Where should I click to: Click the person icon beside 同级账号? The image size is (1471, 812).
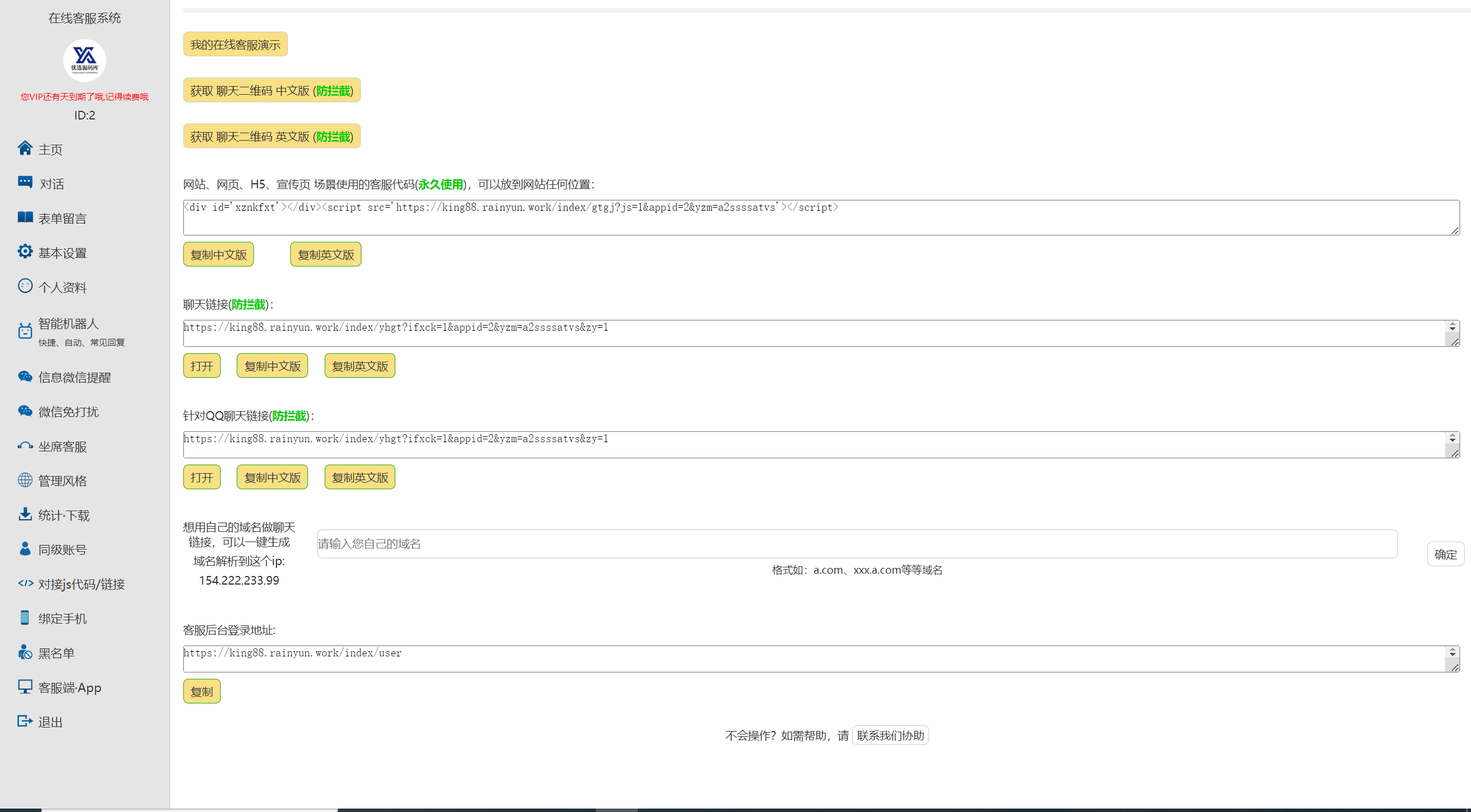tap(25, 548)
